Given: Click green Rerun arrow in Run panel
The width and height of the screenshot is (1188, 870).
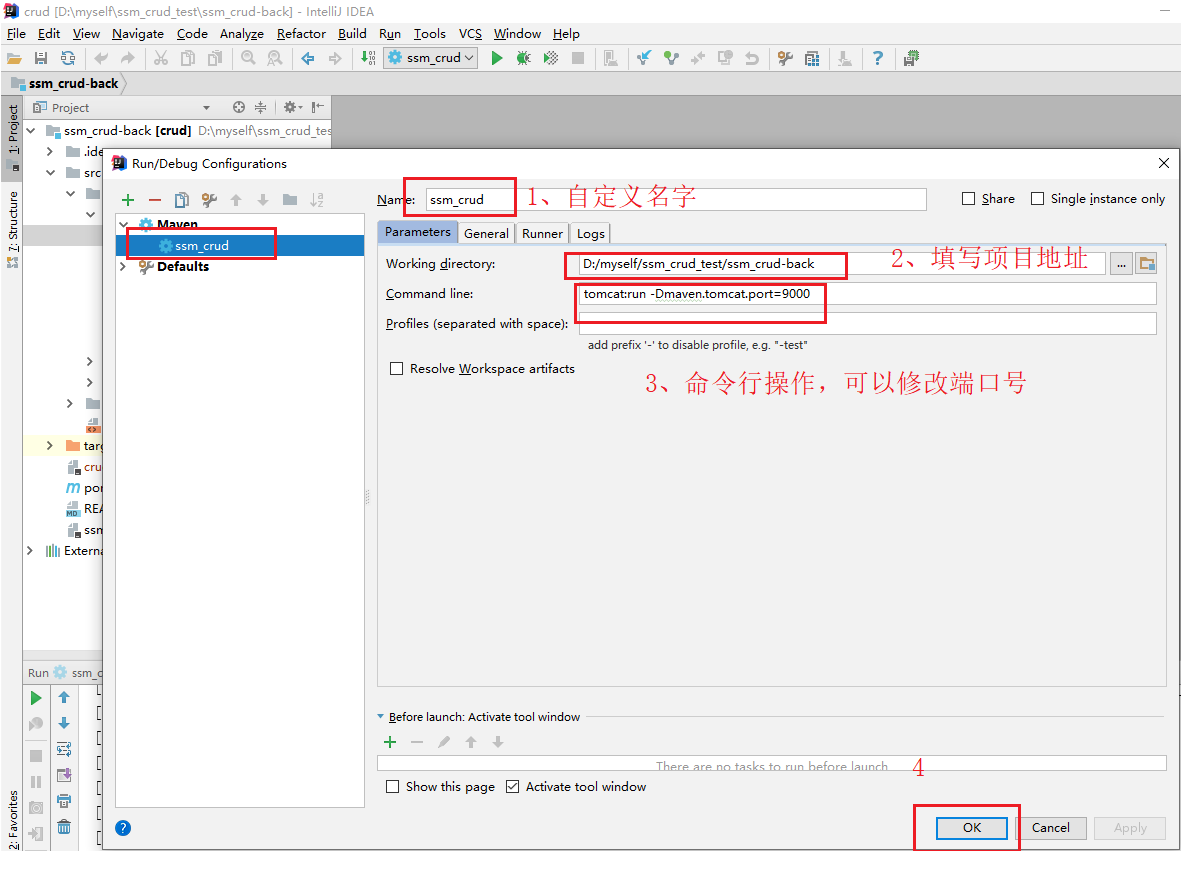Looking at the screenshot, I should [x=36, y=698].
